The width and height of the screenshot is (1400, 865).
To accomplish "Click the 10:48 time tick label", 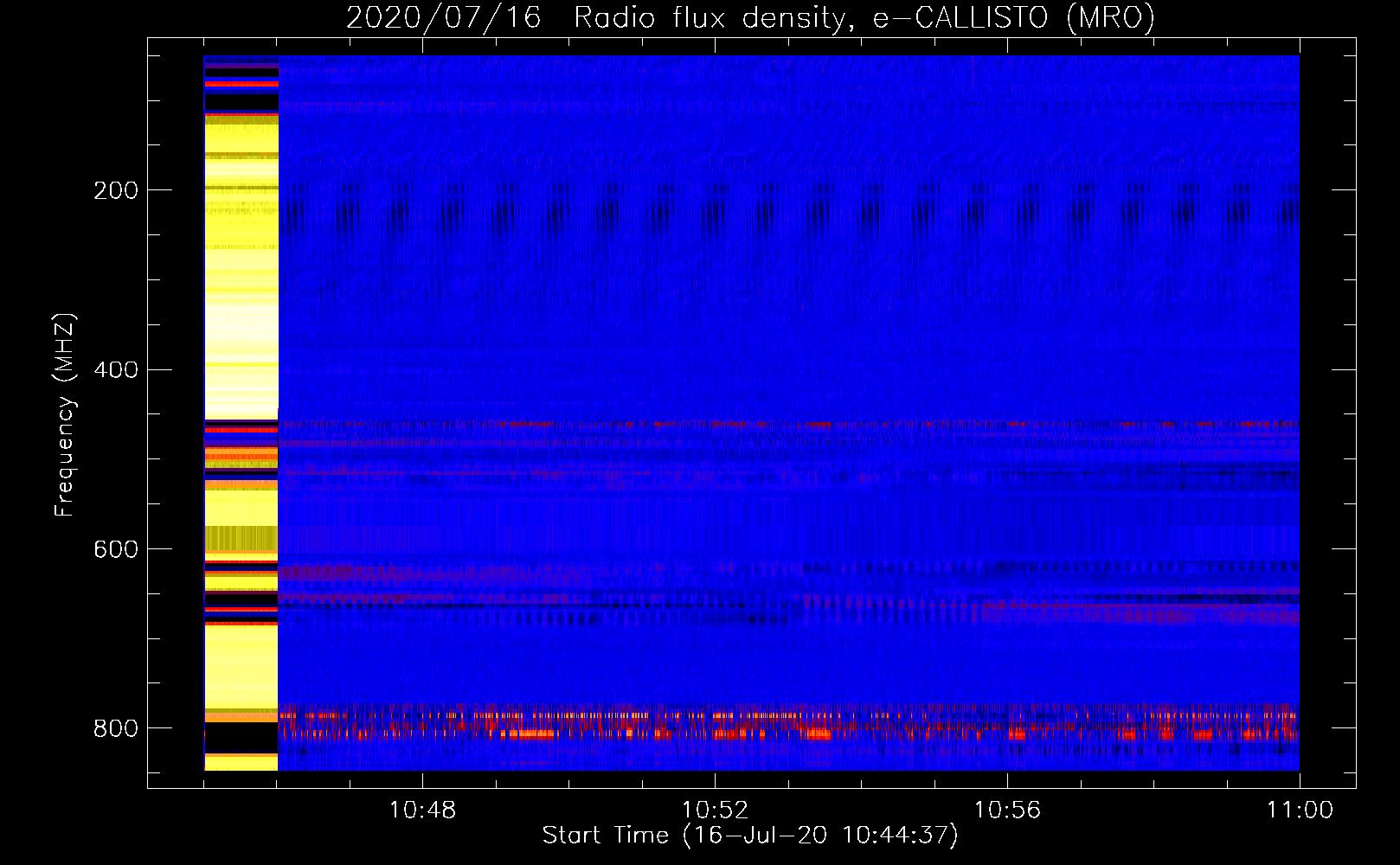I will coord(422,811).
